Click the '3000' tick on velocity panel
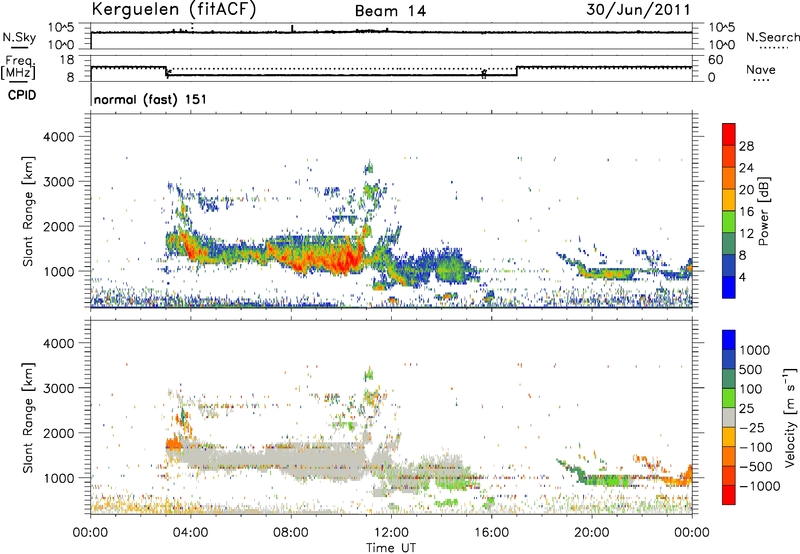The image size is (800, 554). coord(58,388)
